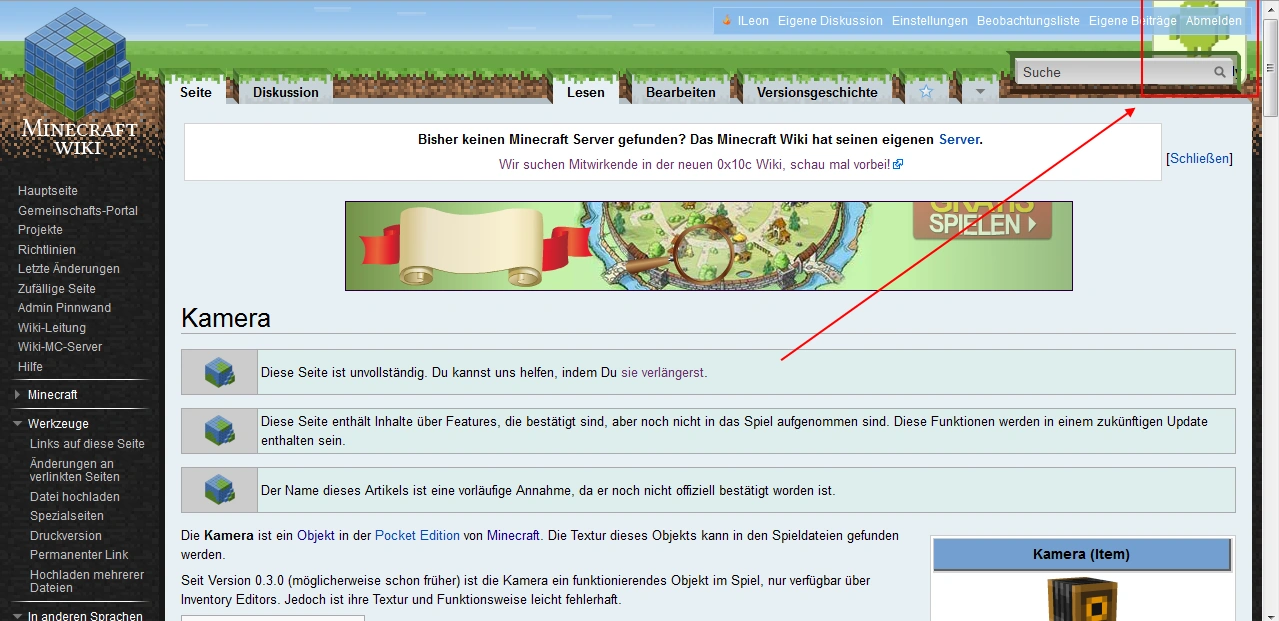The width and height of the screenshot is (1279, 621).
Task: Select the Lesen tab
Action: point(586,92)
